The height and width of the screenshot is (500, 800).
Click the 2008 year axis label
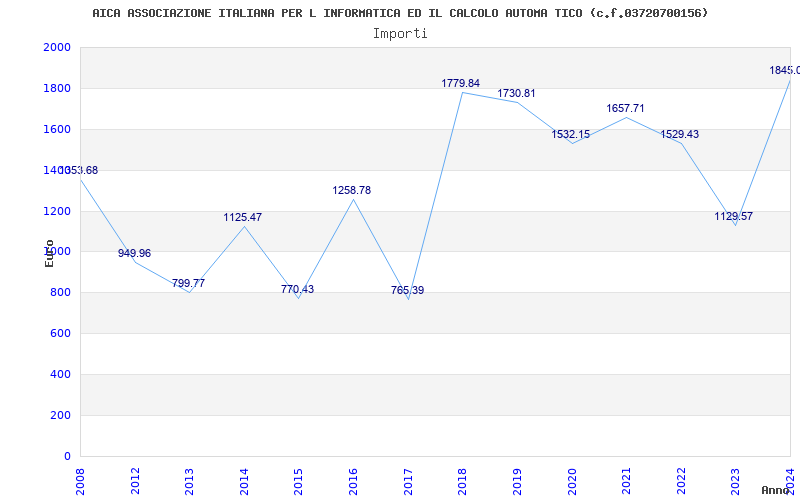pyautogui.click(x=81, y=482)
